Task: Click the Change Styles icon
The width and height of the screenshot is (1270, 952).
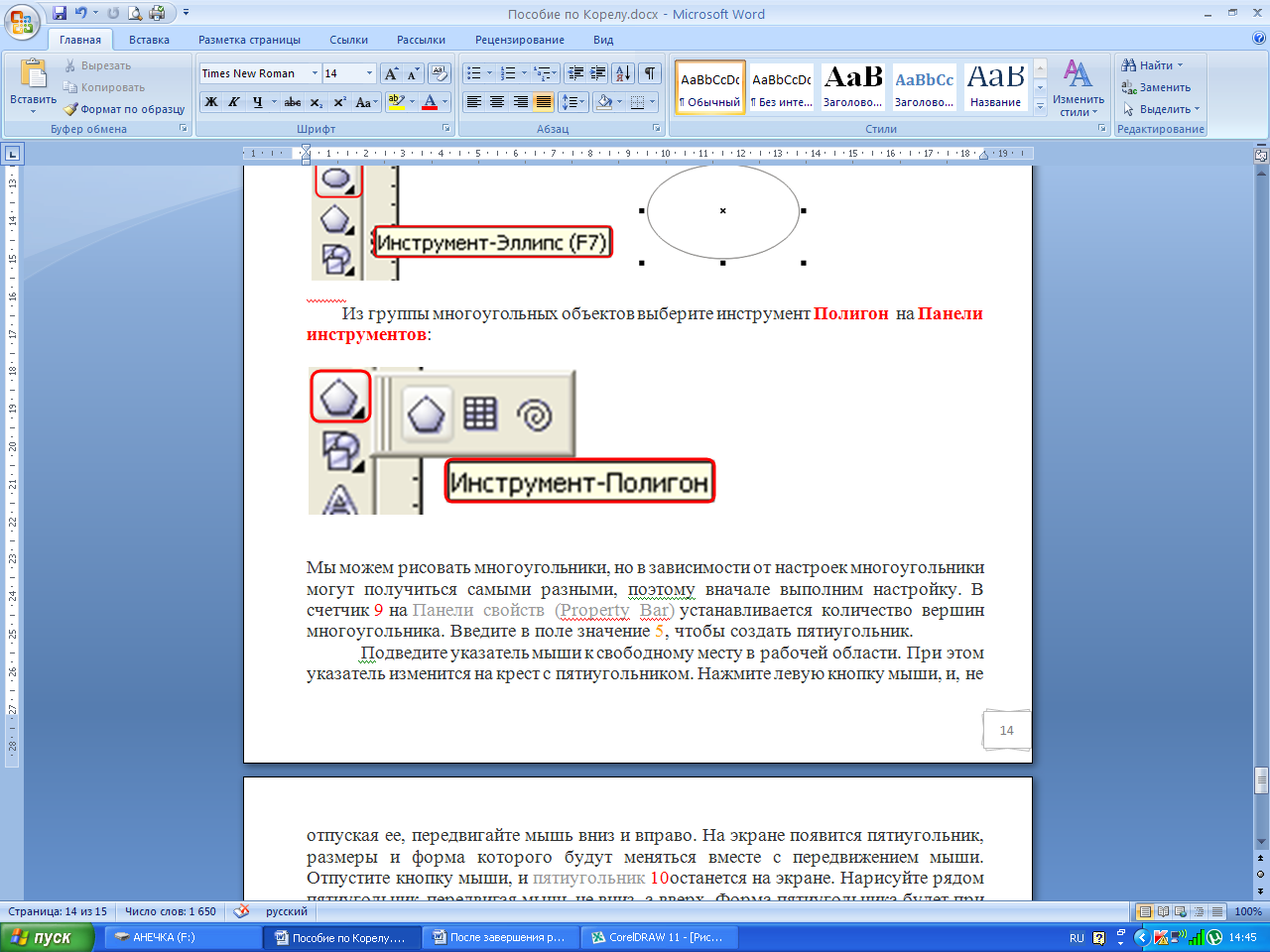Action: pos(1078,73)
